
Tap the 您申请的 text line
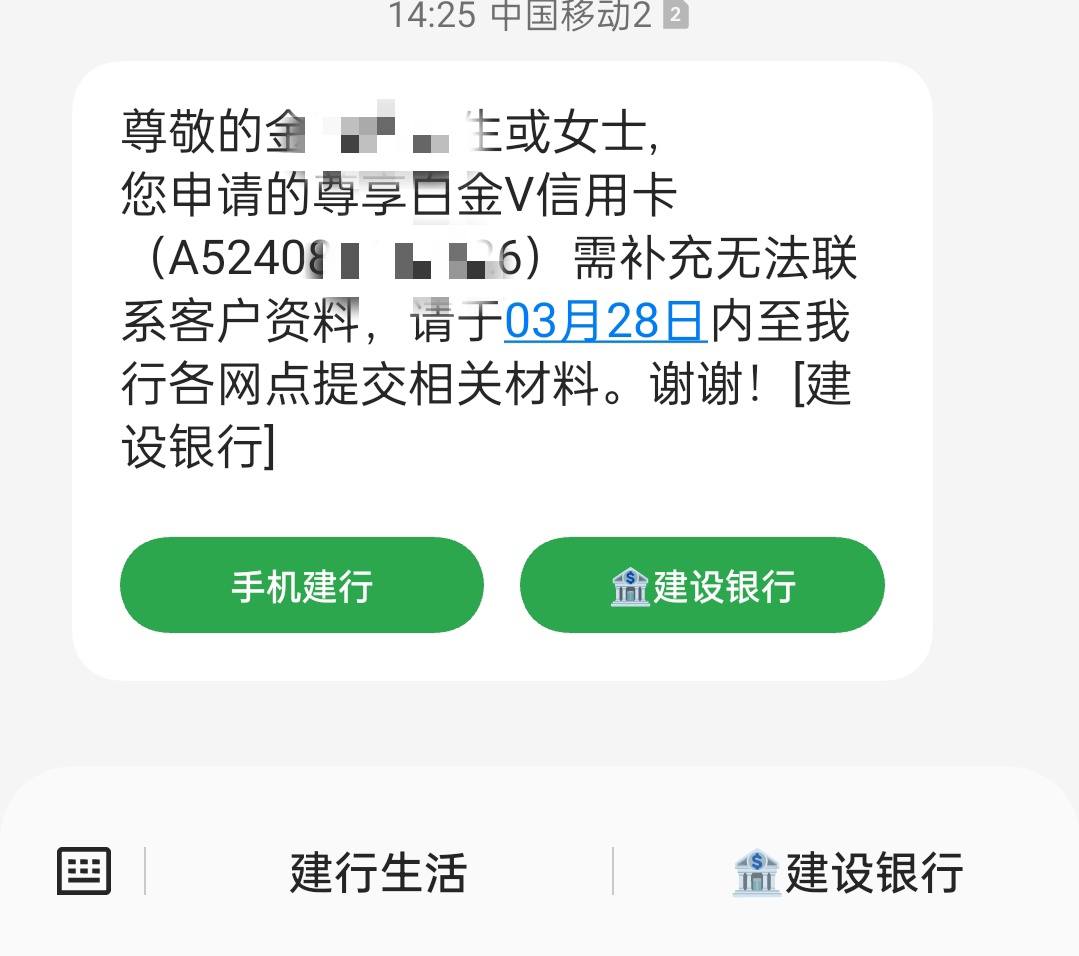coord(400,195)
